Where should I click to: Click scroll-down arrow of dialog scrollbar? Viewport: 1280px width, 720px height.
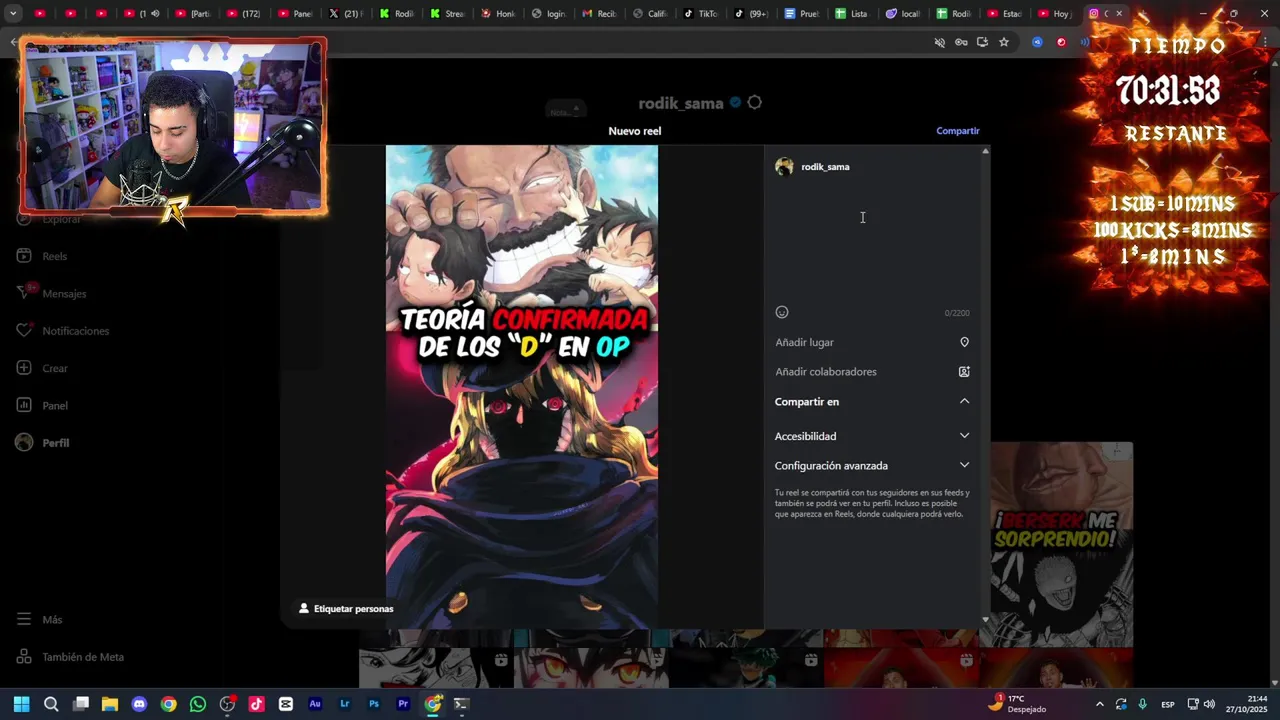click(x=985, y=621)
